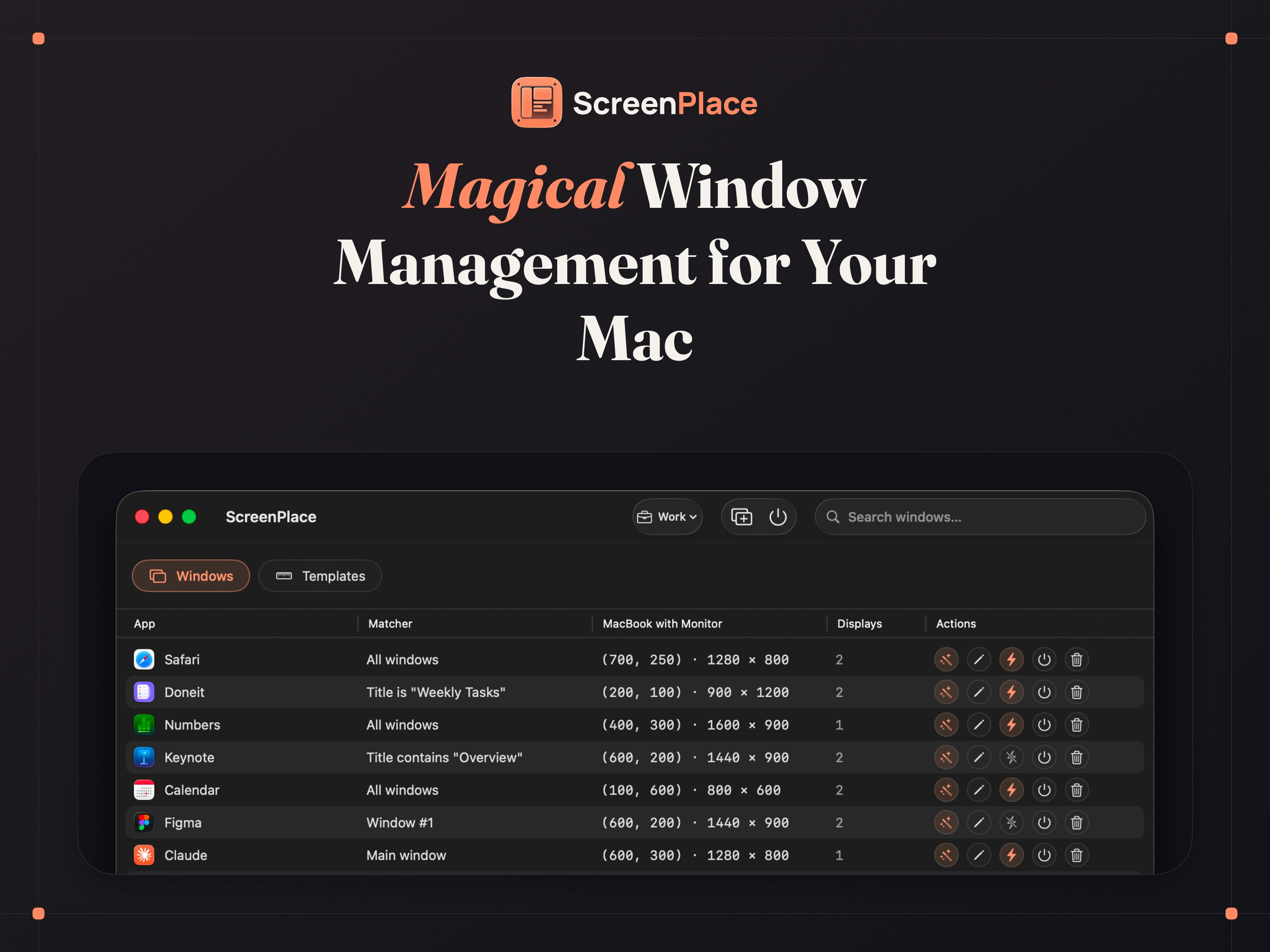Click the pencil edit icon for Safari

click(979, 659)
